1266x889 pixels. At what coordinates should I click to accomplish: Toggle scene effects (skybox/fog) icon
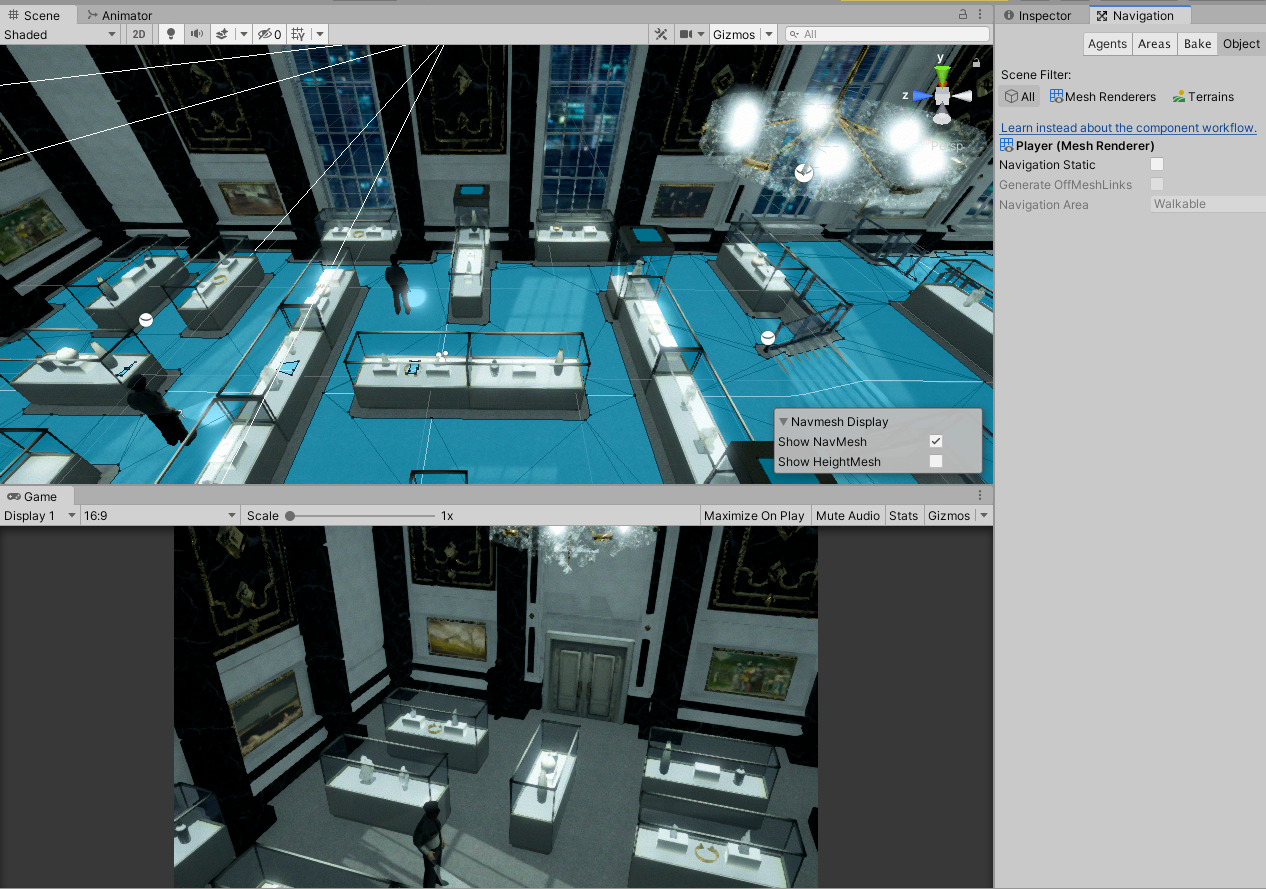coord(223,34)
